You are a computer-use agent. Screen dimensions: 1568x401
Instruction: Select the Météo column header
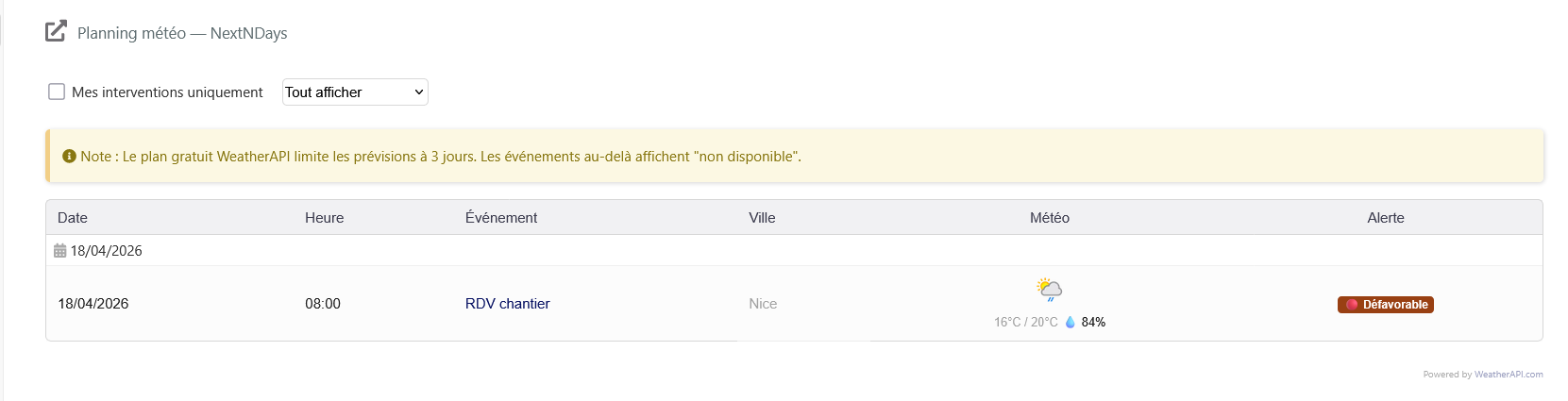(x=1050, y=218)
